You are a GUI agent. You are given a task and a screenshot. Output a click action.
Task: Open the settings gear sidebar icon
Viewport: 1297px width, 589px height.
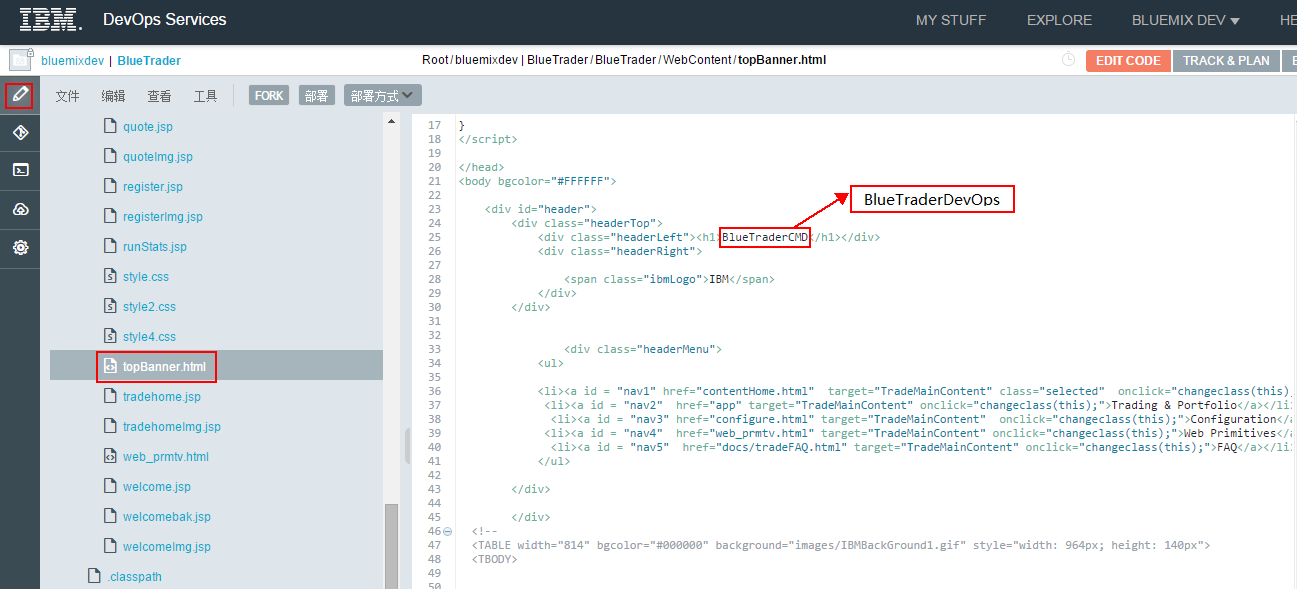click(20, 247)
